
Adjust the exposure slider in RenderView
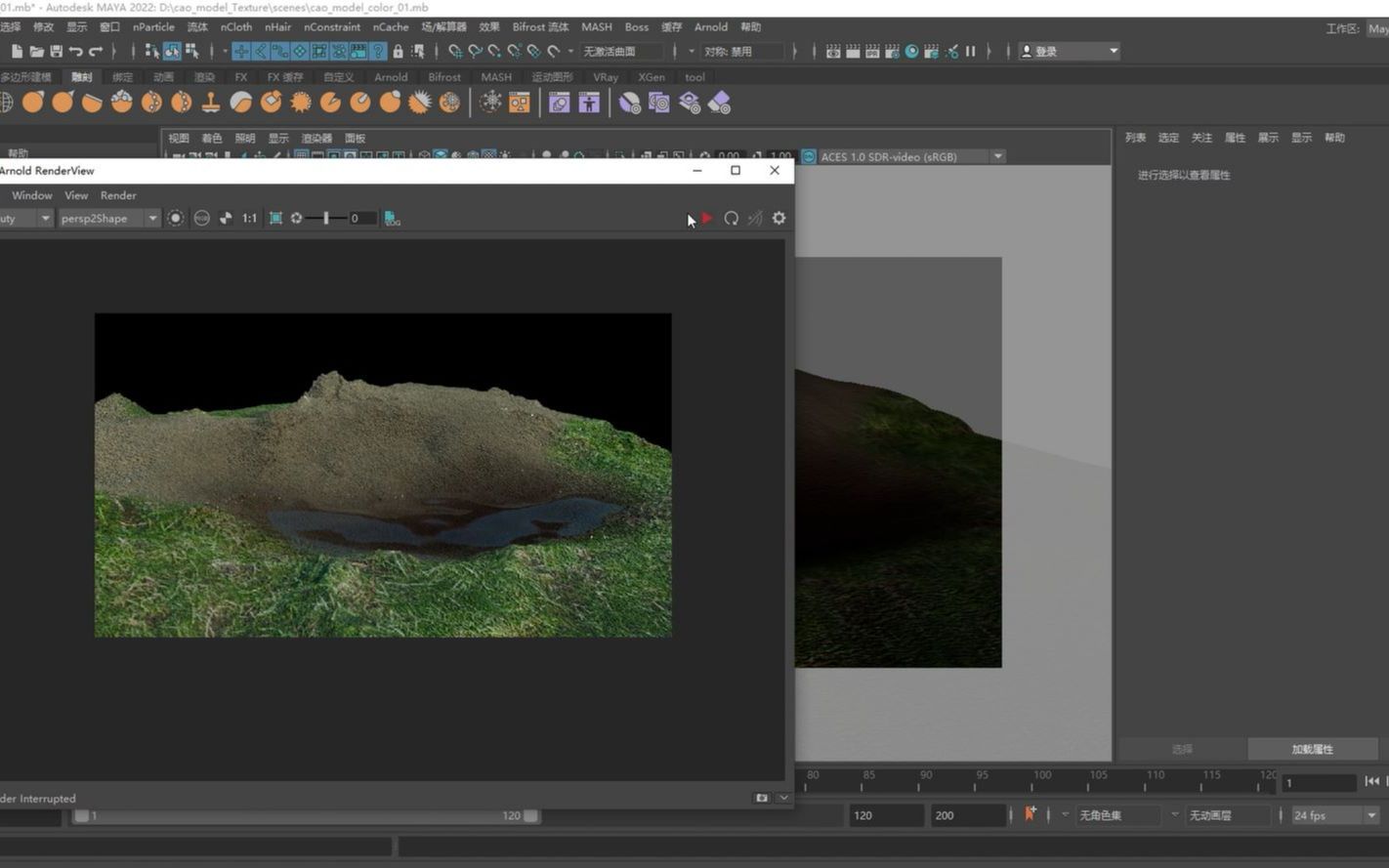[326, 219]
